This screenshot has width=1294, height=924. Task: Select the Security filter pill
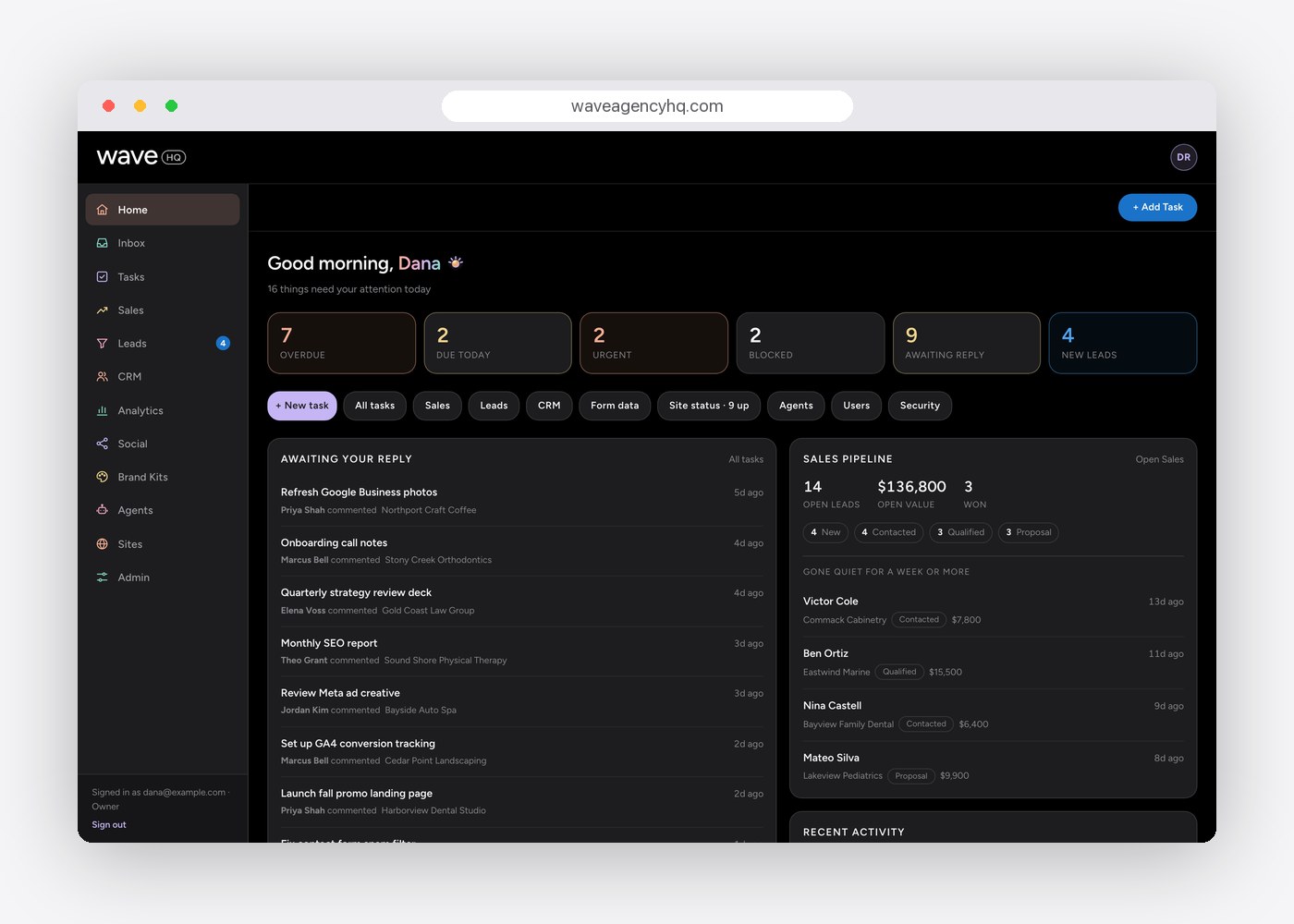[920, 406]
